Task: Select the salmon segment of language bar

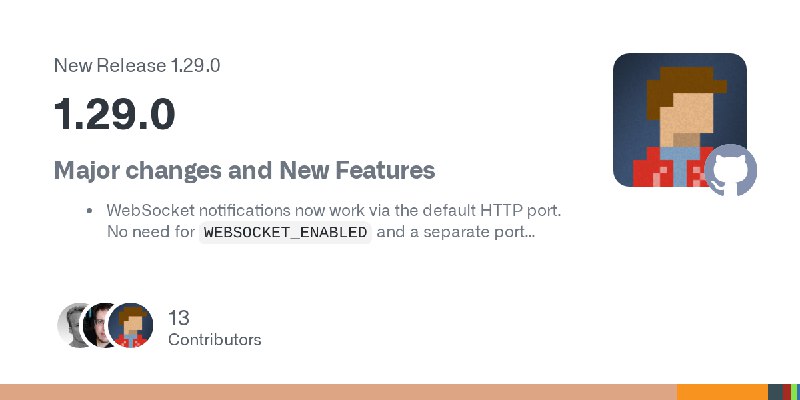Action: 338,392
